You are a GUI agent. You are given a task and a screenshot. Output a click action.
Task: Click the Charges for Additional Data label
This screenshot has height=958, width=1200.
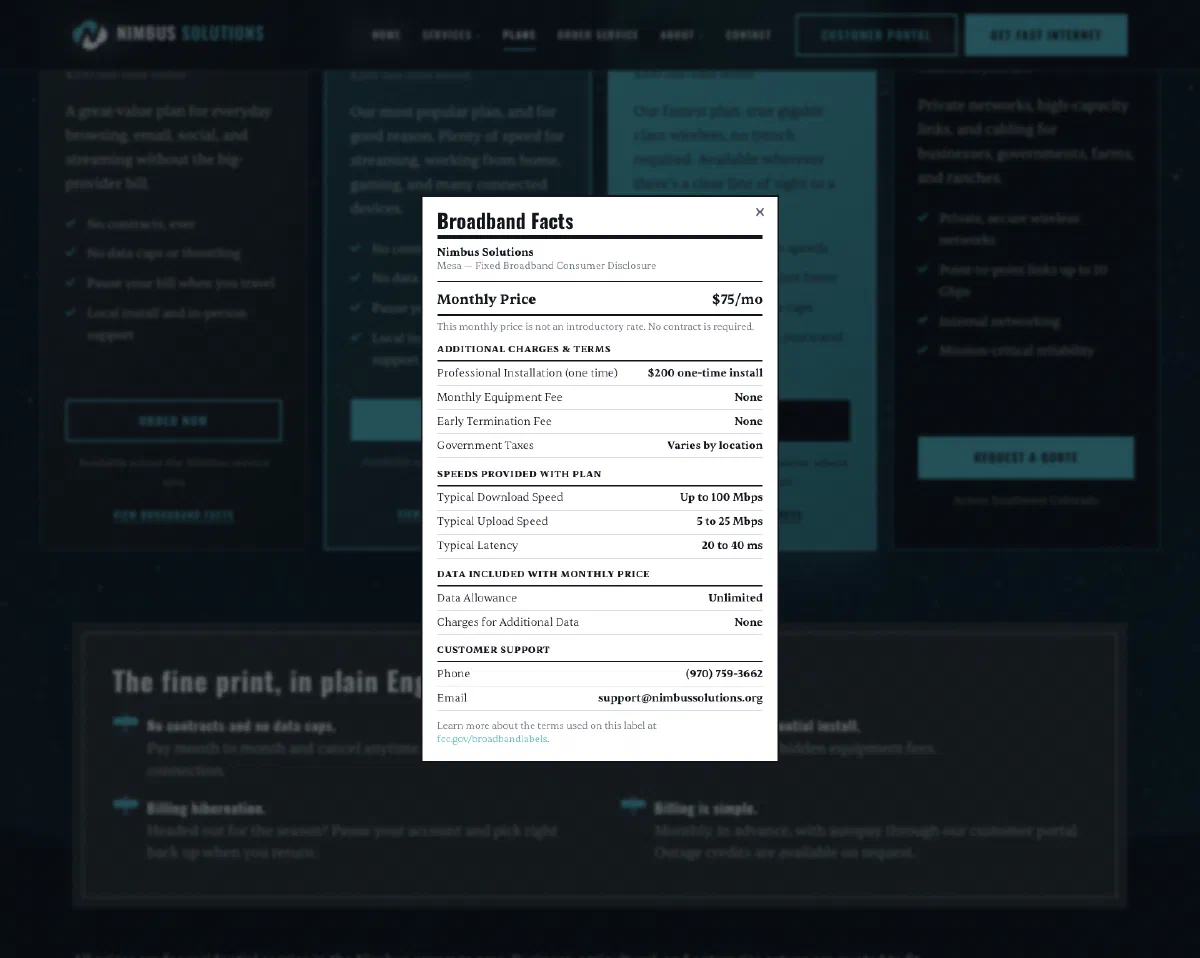click(508, 622)
